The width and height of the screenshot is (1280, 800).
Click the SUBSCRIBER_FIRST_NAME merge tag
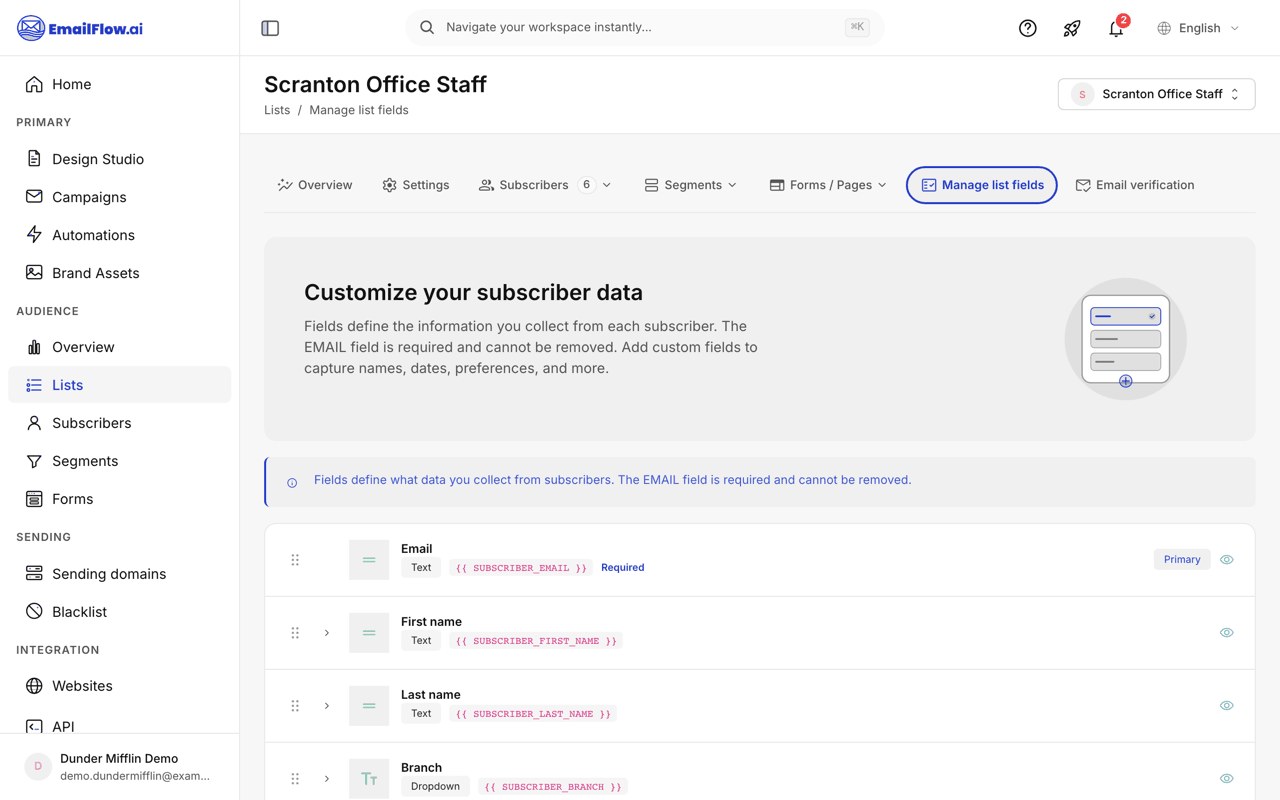tap(536, 641)
